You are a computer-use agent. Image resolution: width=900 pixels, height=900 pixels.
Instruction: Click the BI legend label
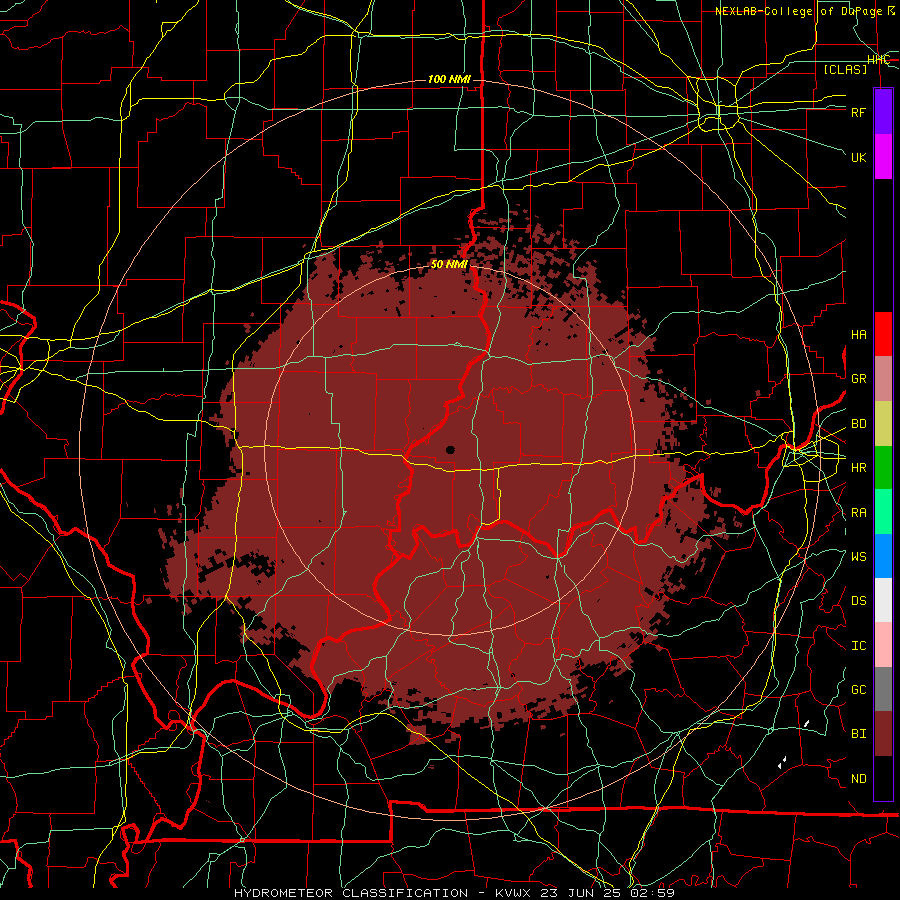pos(858,734)
